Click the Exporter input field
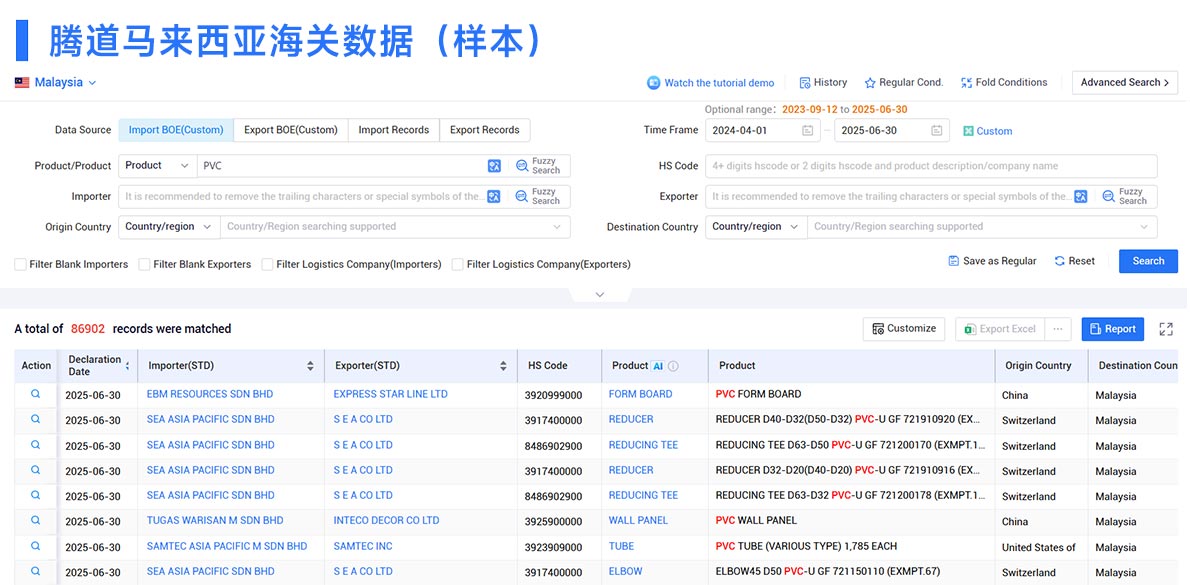Screen dimensions: 1190x585 point(889,197)
